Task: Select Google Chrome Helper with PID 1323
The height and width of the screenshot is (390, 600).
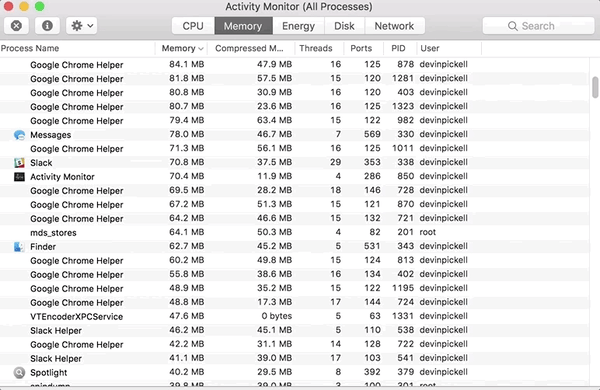Action: tap(294, 106)
